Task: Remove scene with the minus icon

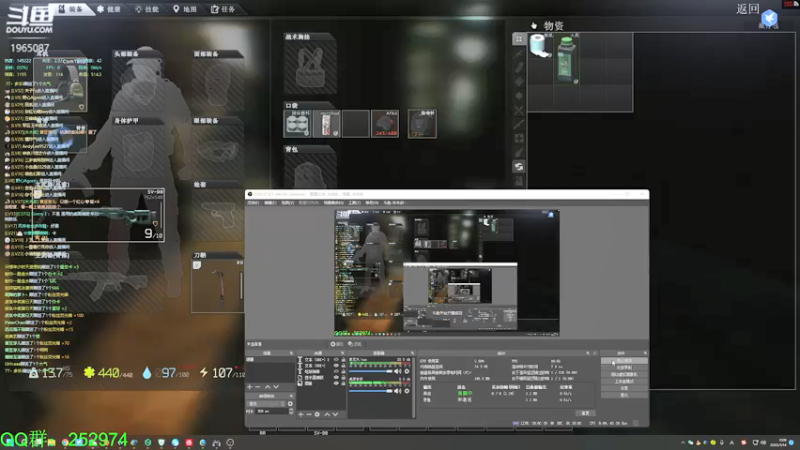Action: tap(258, 387)
